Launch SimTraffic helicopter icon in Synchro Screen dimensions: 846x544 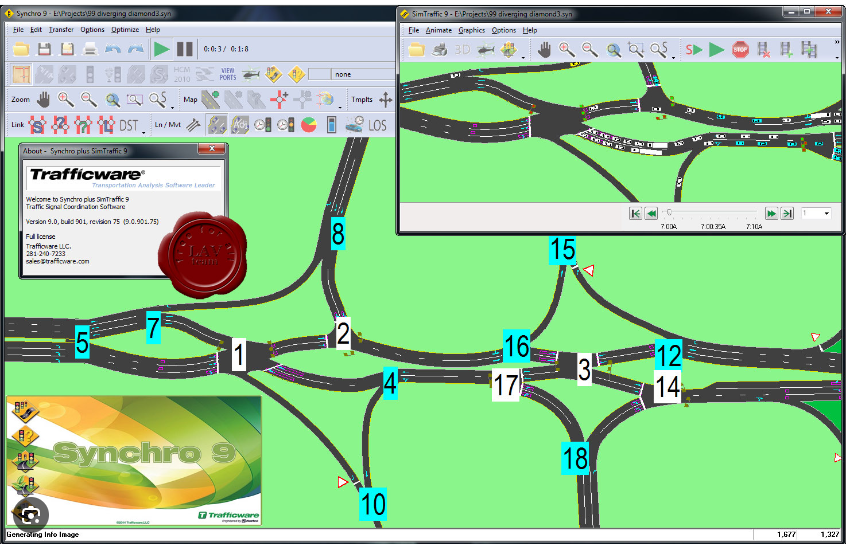point(251,74)
